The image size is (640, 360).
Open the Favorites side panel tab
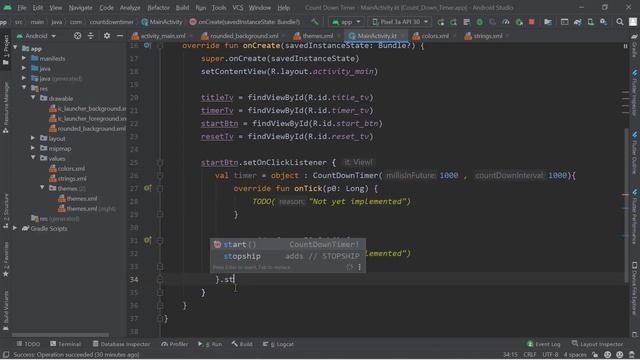point(6,260)
